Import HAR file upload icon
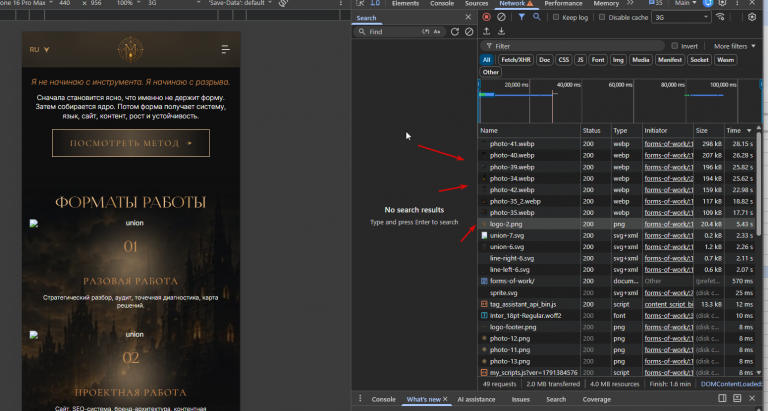The image size is (768, 411). point(486,31)
